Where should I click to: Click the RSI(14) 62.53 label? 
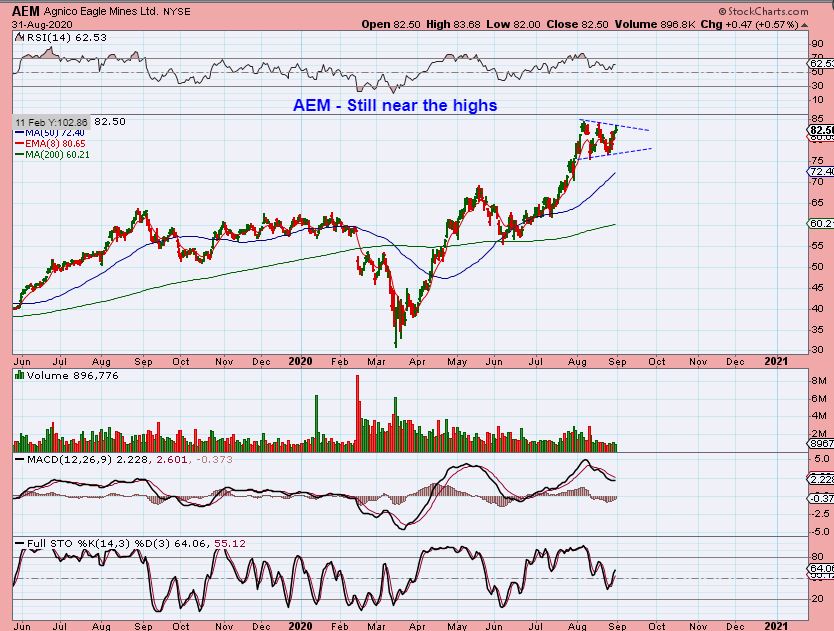(x=66, y=37)
